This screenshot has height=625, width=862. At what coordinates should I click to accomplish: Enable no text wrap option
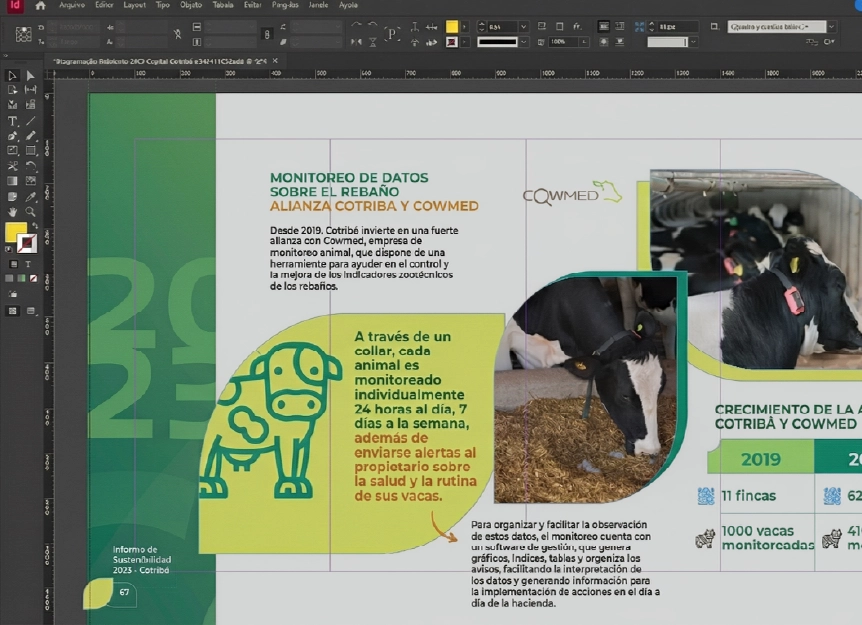pos(604,26)
